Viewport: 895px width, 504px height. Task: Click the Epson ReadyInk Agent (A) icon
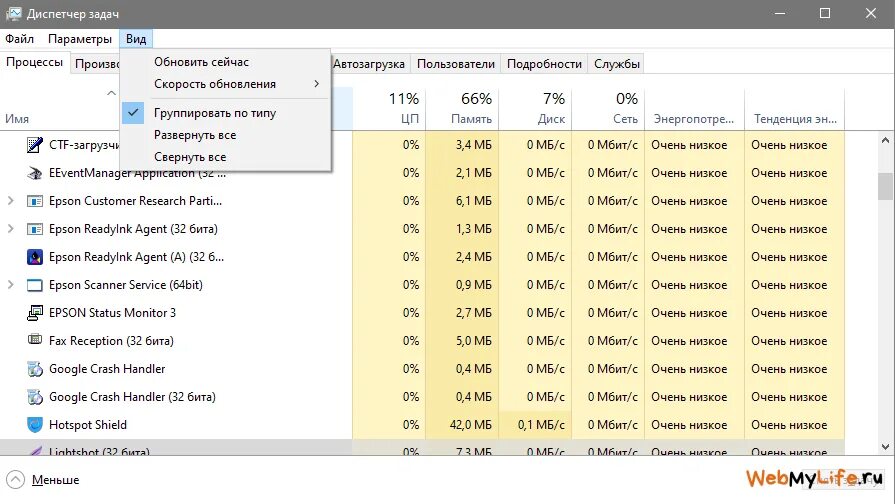35,257
